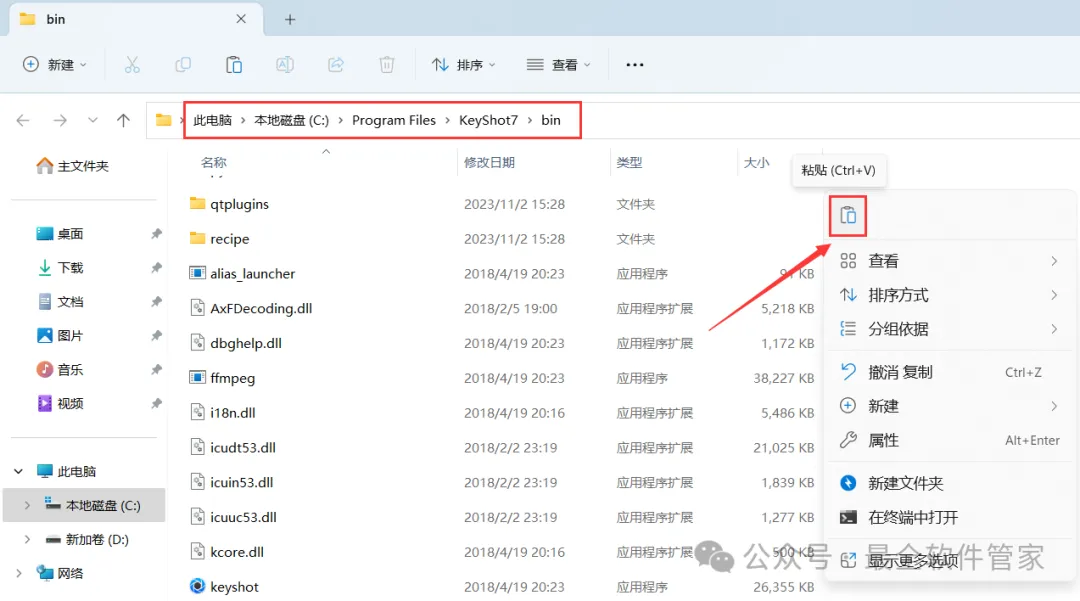Sort by the 类型 column header

(x=629, y=162)
